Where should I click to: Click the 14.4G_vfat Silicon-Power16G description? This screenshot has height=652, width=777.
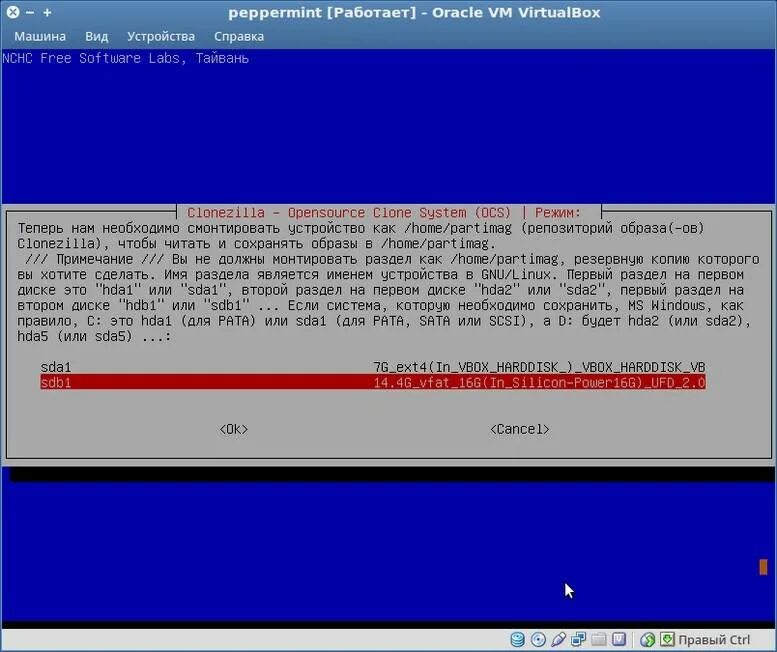(x=539, y=382)
